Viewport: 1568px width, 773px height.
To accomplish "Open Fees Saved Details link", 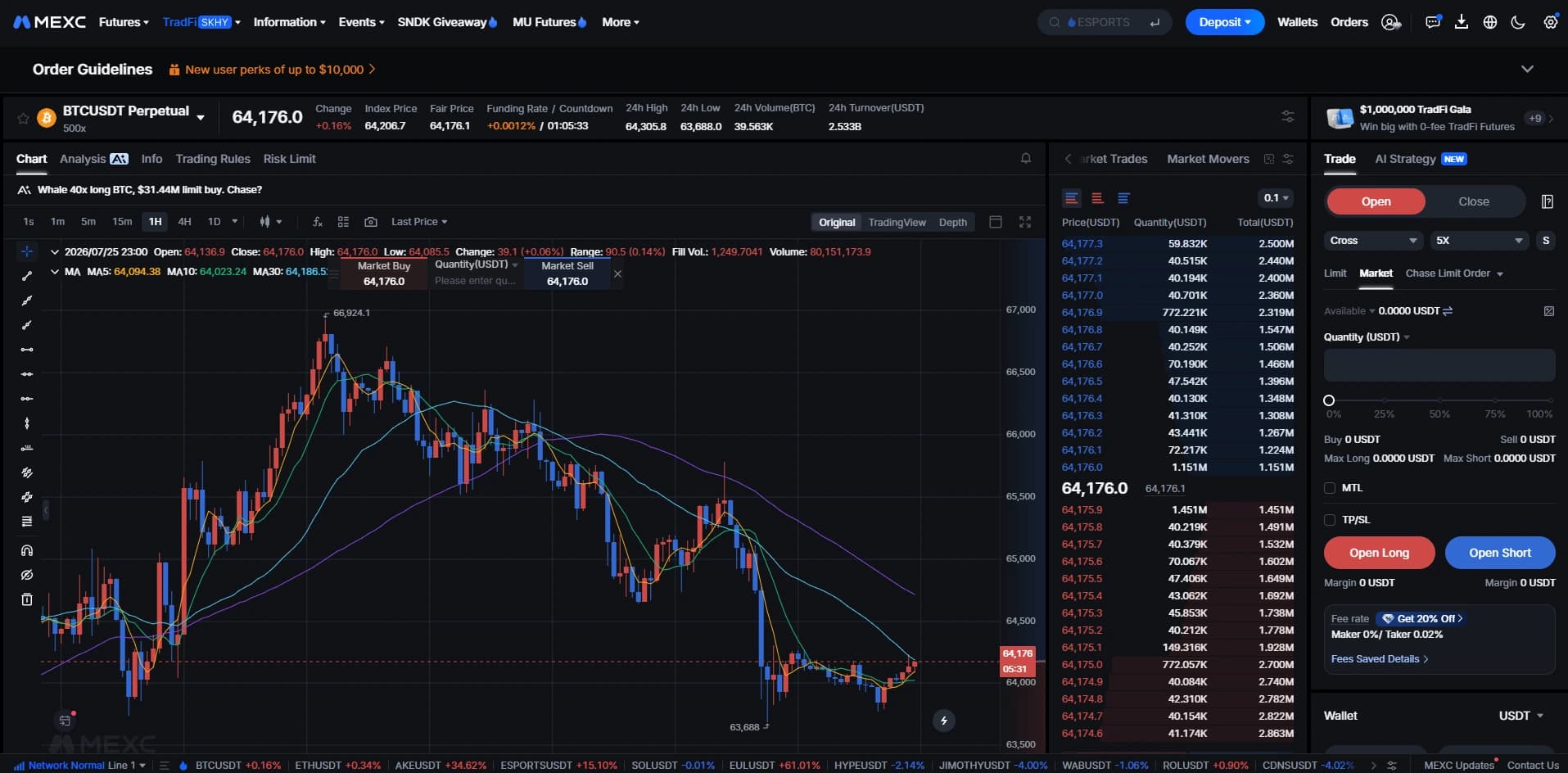I will tap(1380, 659).
